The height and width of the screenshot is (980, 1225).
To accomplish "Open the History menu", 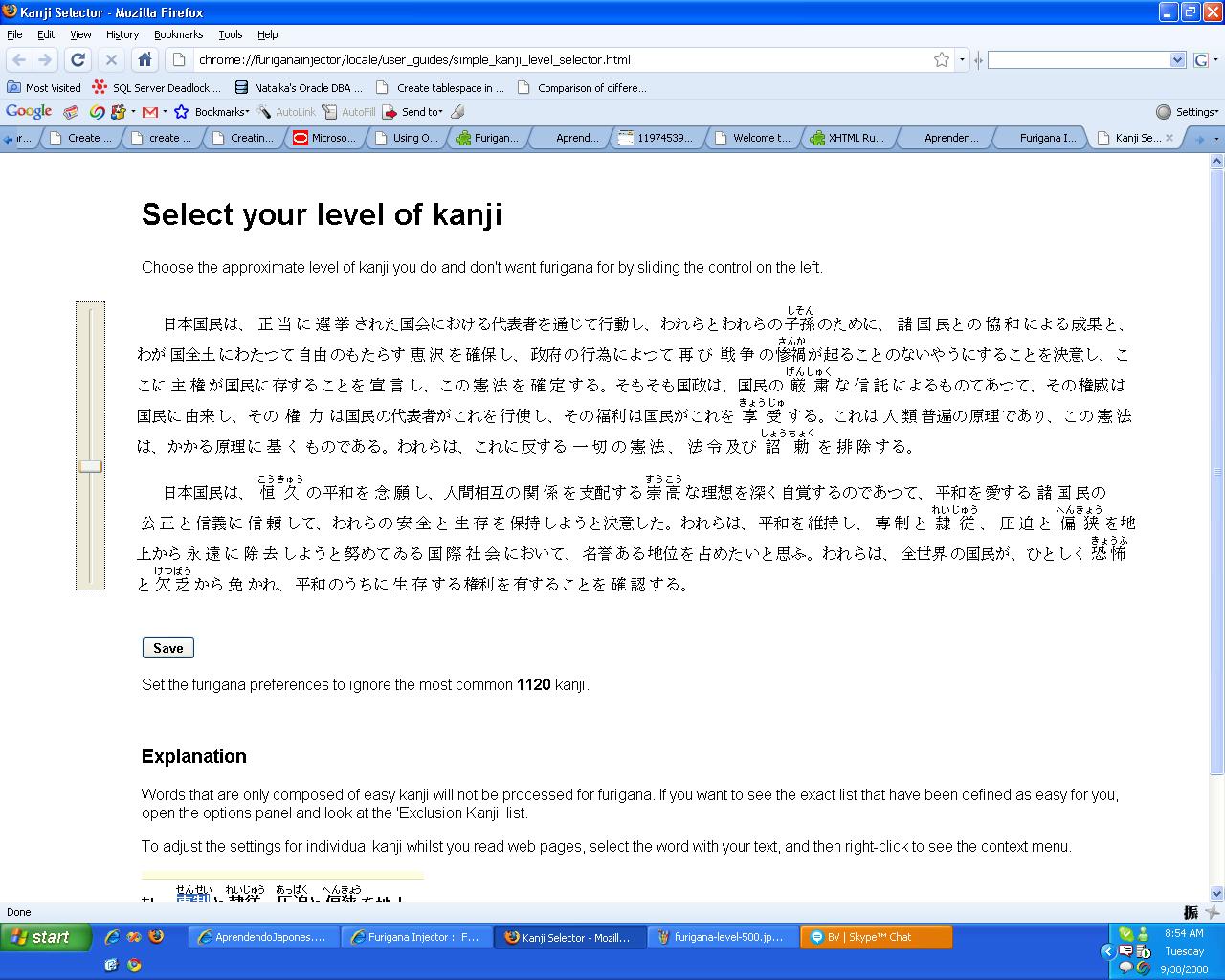I will [122, 34].
